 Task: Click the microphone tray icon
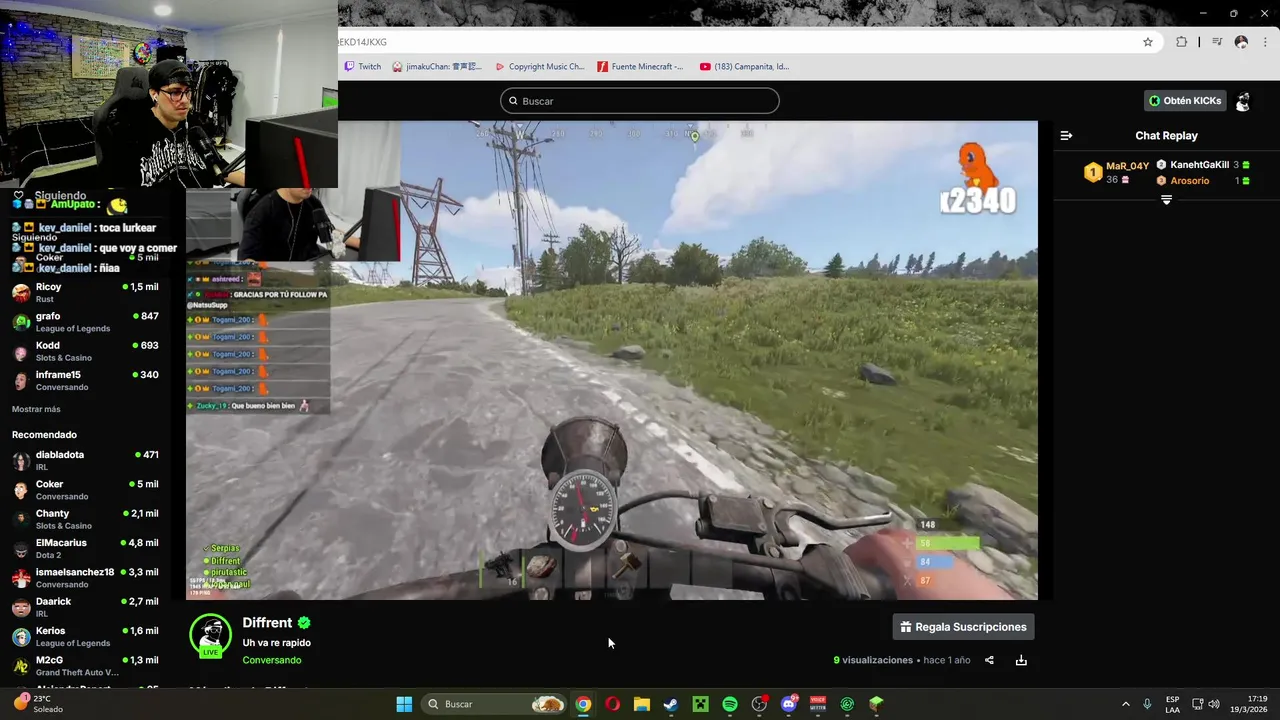[1147, 704]
